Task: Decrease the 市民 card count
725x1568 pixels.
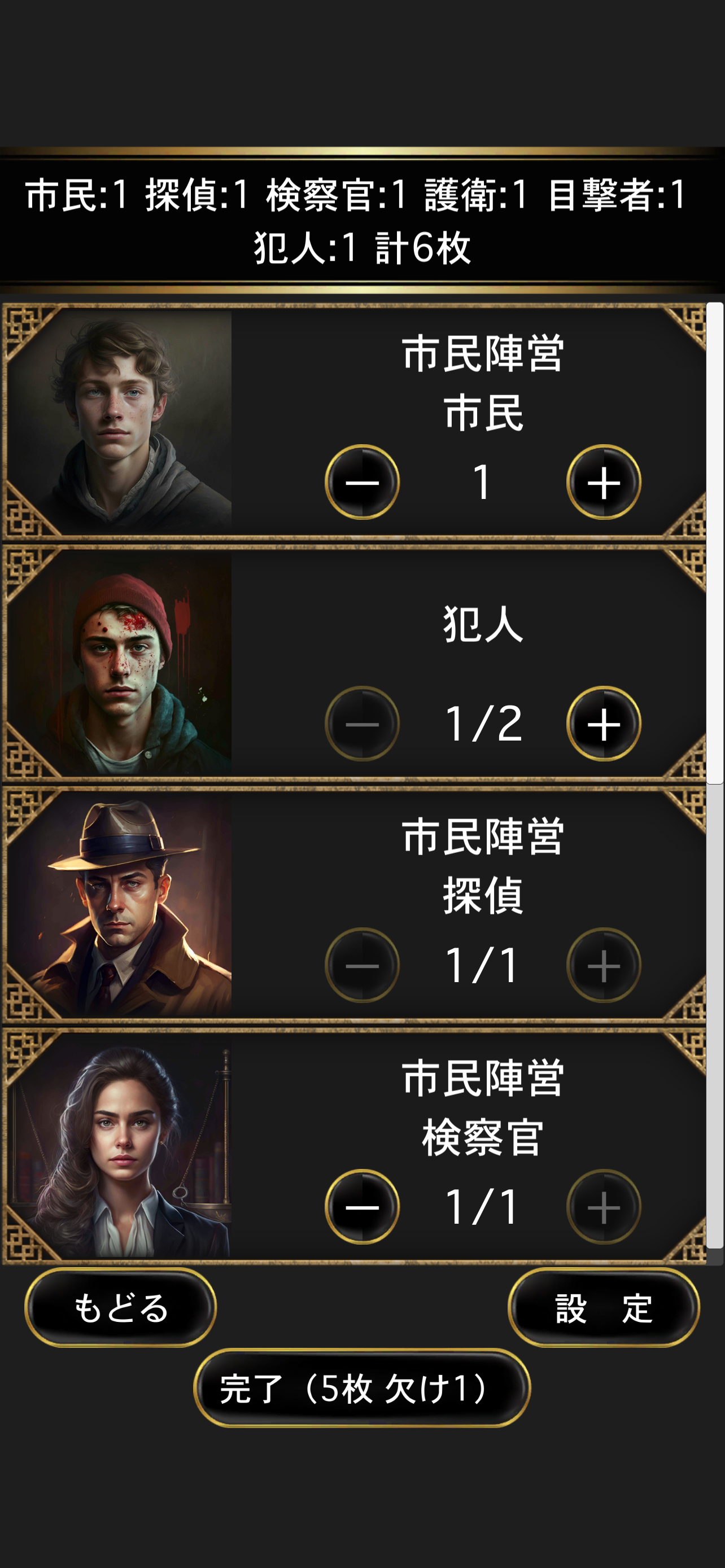Action: (x=362, y=482)
